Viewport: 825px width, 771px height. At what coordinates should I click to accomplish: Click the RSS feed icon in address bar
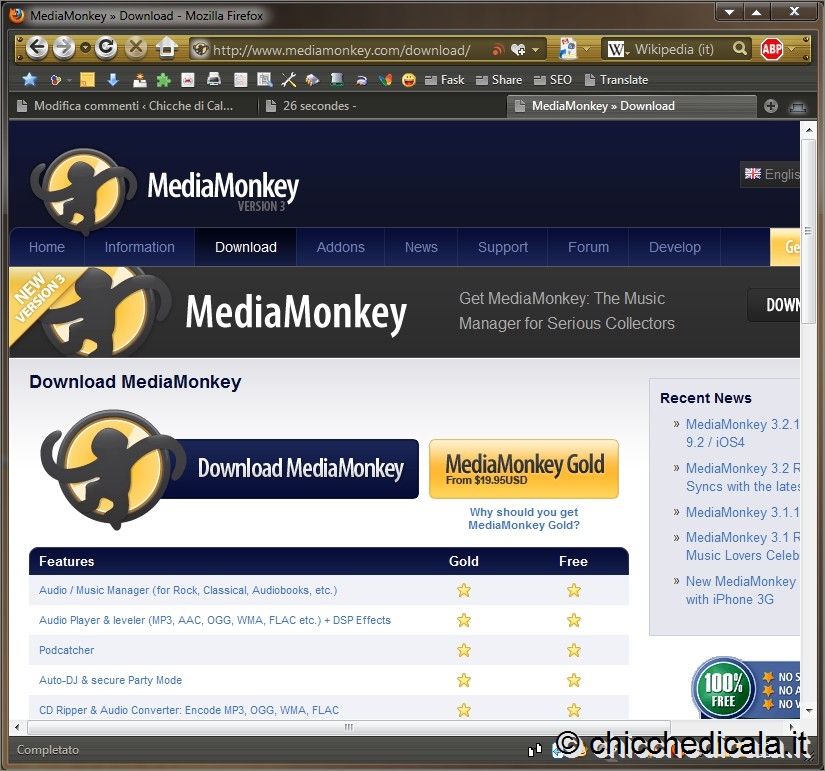[x=497, y=49]
